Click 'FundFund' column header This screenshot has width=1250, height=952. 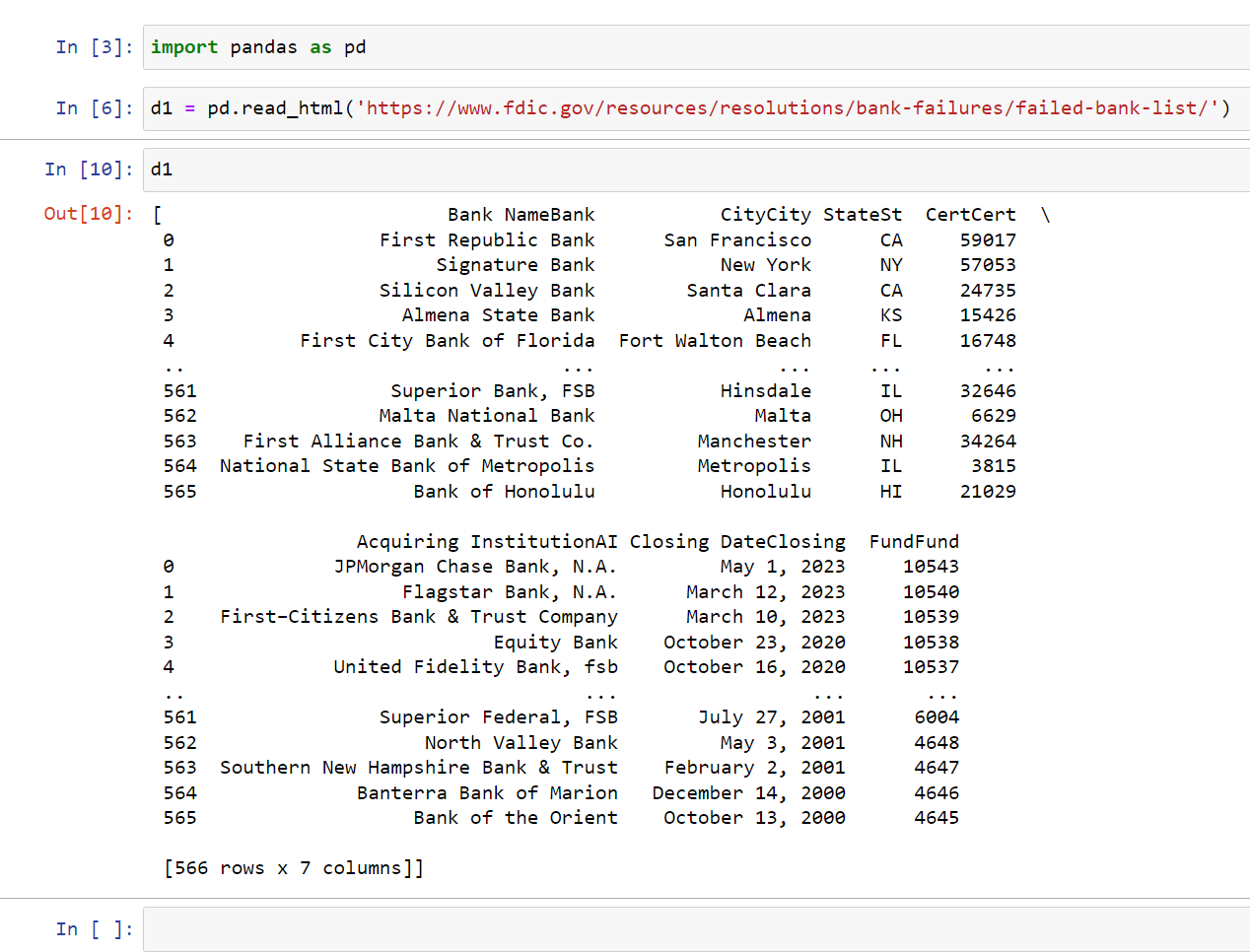pos(914,542)
